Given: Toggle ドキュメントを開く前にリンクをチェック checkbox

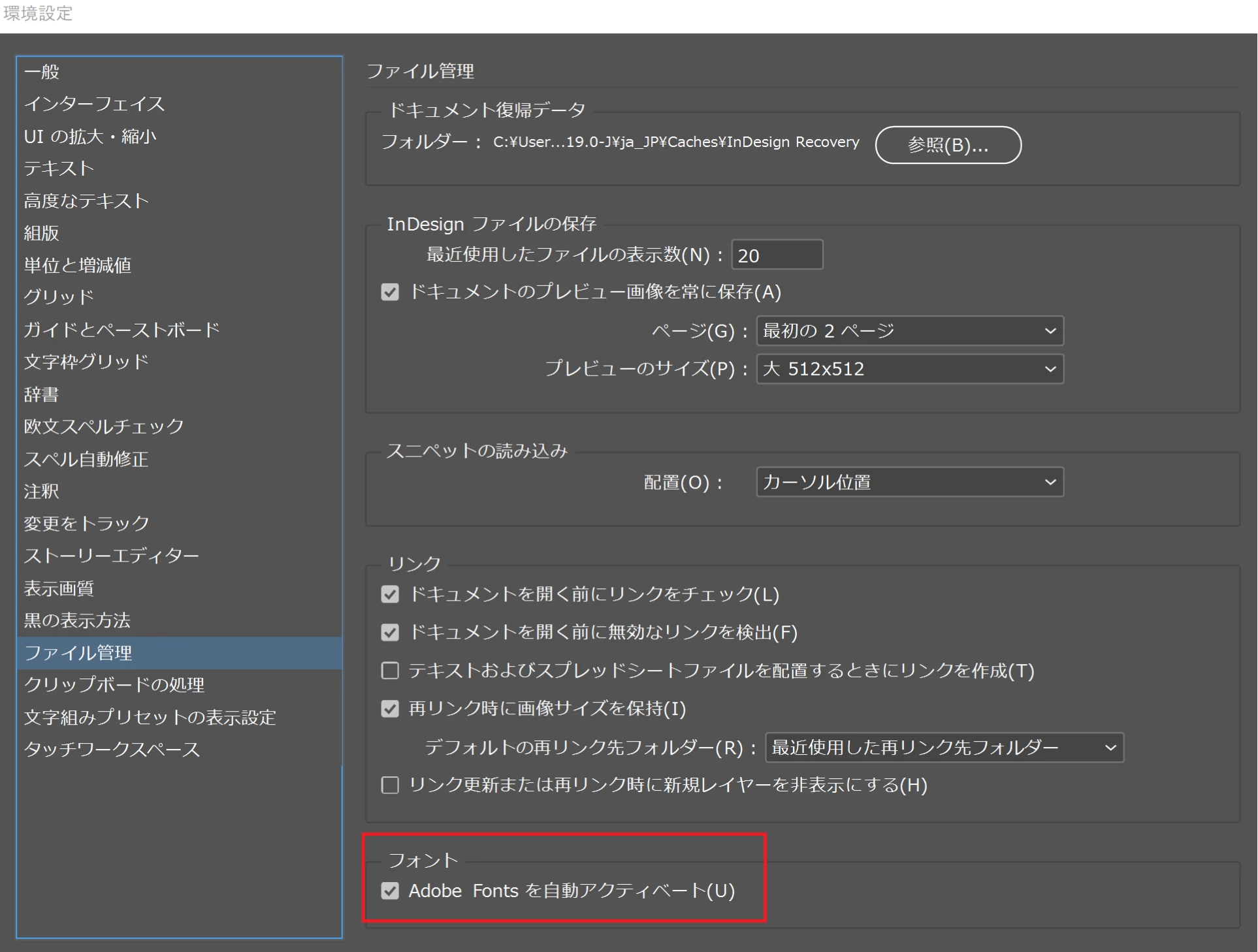Looking at the screenshot, I should (390, 594).
